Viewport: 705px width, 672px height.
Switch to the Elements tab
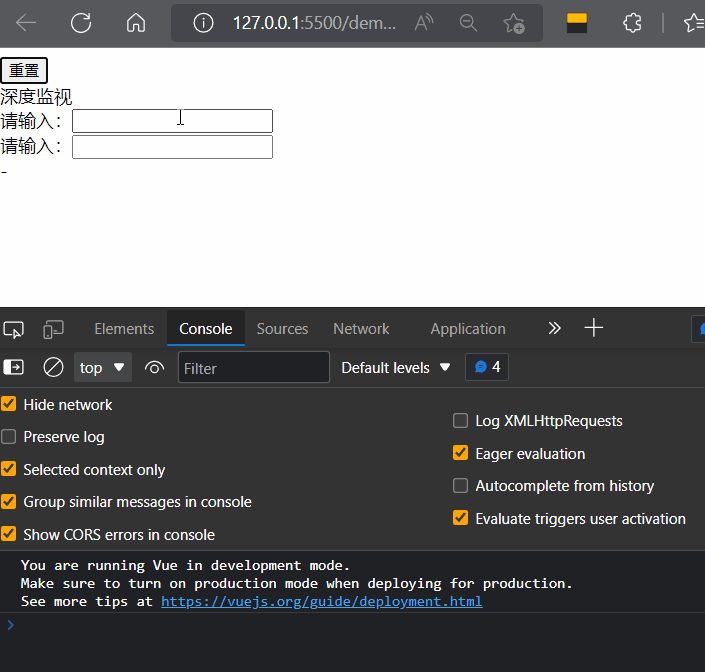click(x=124, y=328)
